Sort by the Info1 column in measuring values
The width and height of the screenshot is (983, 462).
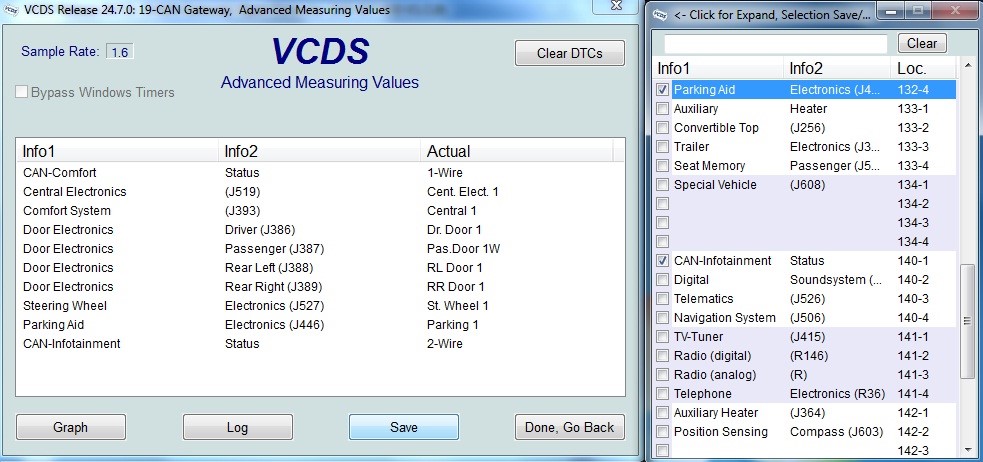(119, 152)
